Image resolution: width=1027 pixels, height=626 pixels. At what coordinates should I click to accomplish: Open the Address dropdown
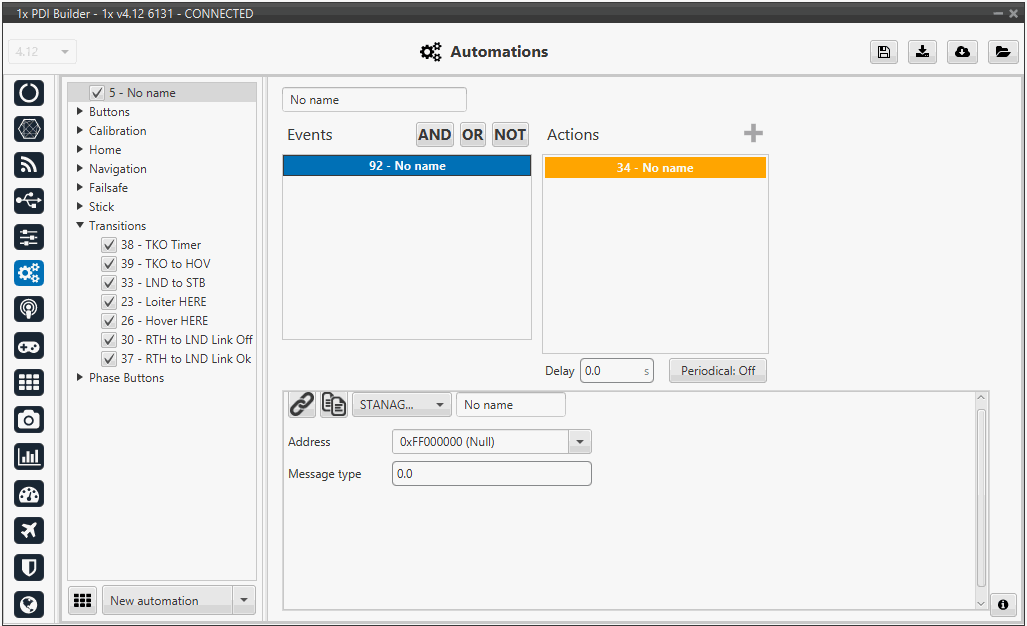point(580,442)
